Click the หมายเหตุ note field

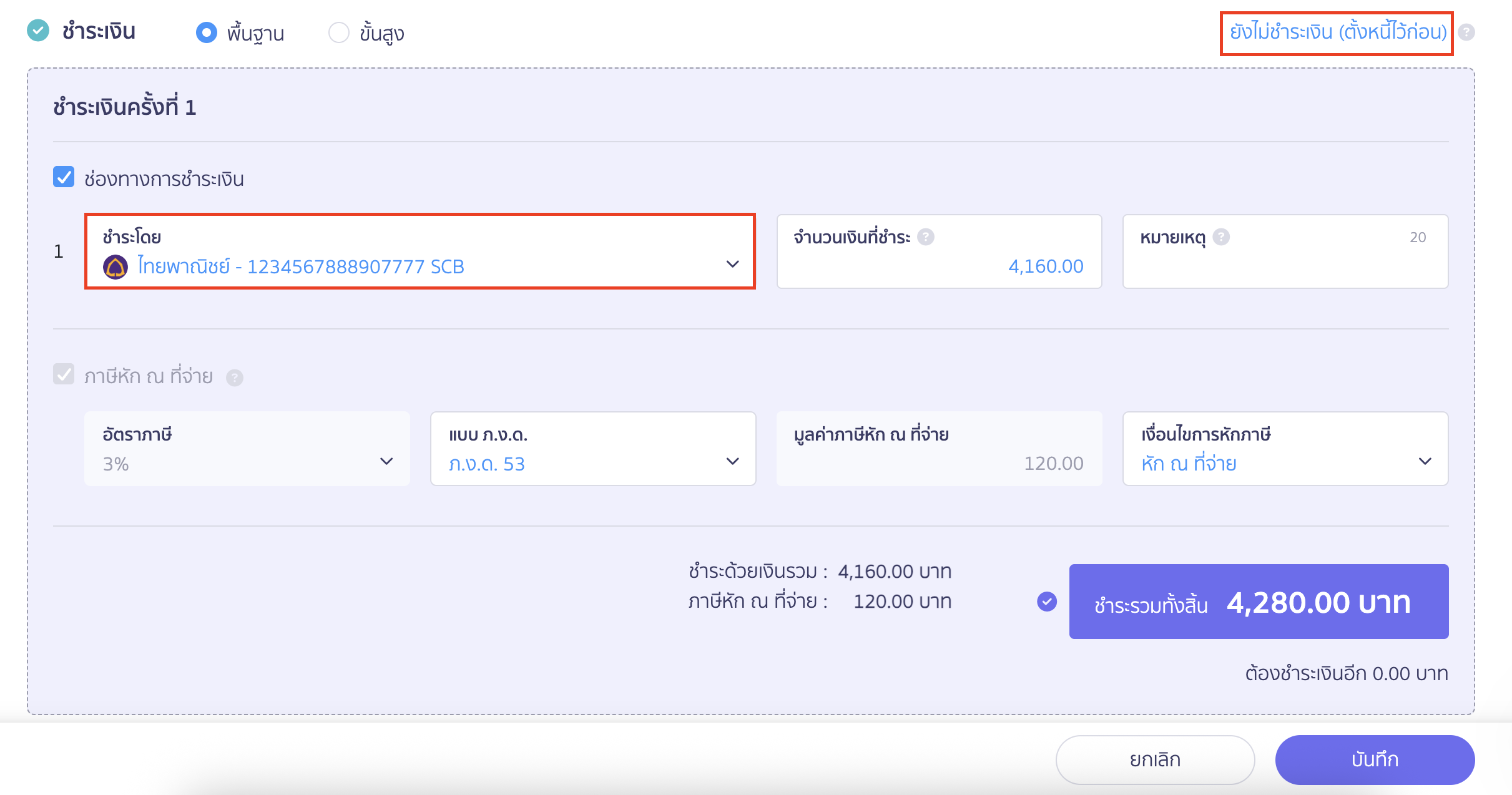pyautogui.click(x=1285, y=251)
